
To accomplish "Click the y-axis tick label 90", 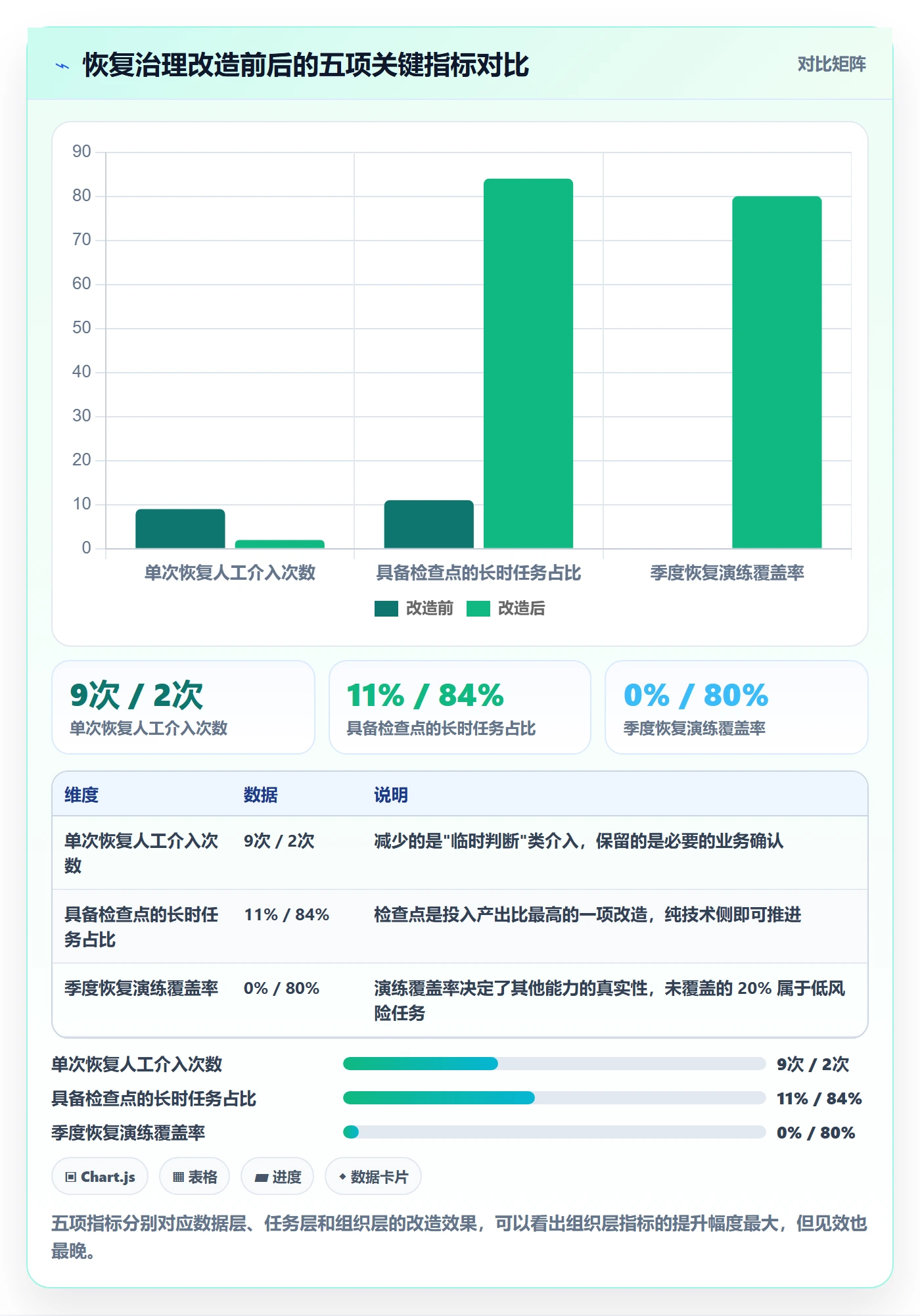I will coord(81,152).
